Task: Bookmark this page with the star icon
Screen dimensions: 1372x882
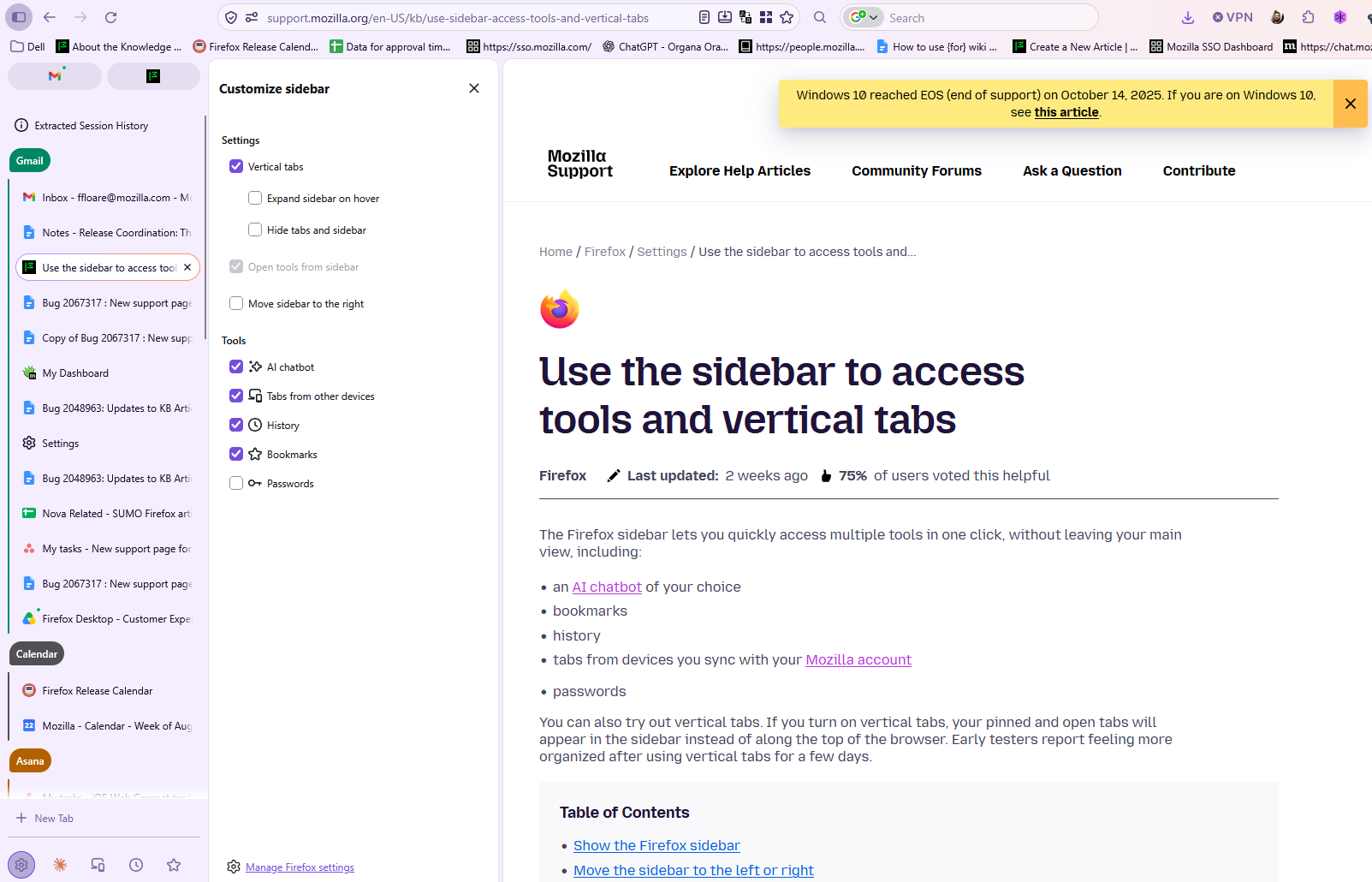Action: tap(787, 17)
